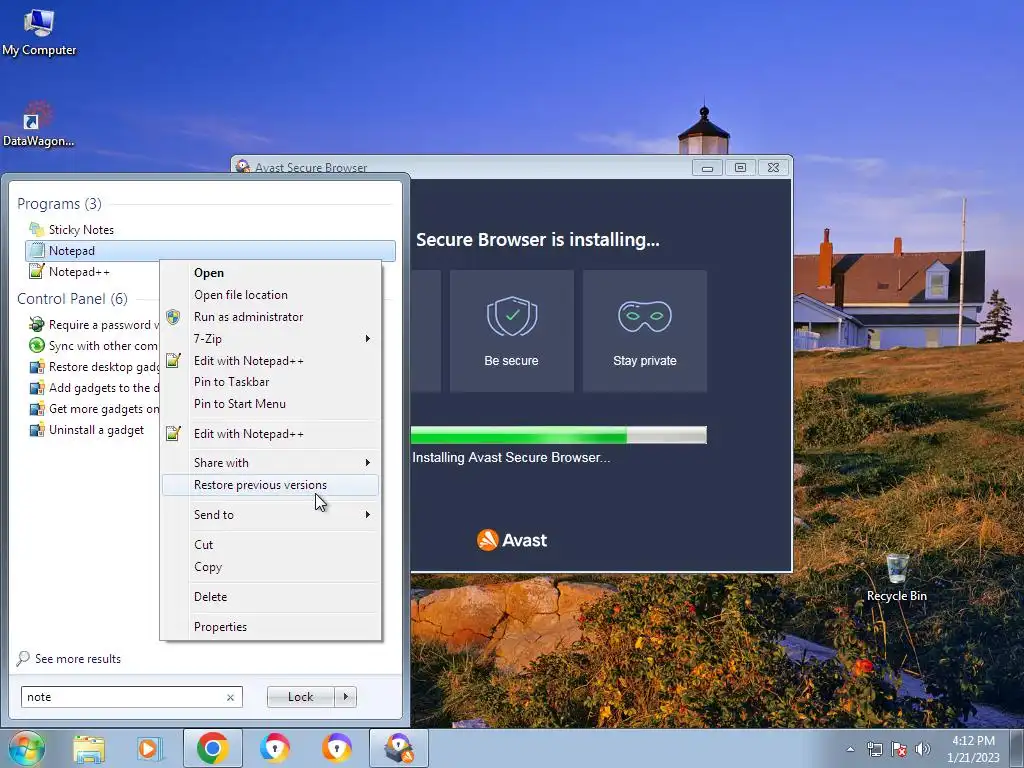Click the Notepad++ program icon
The height and width of the screenshot is (768, 1024).
(x=37, y=272)
